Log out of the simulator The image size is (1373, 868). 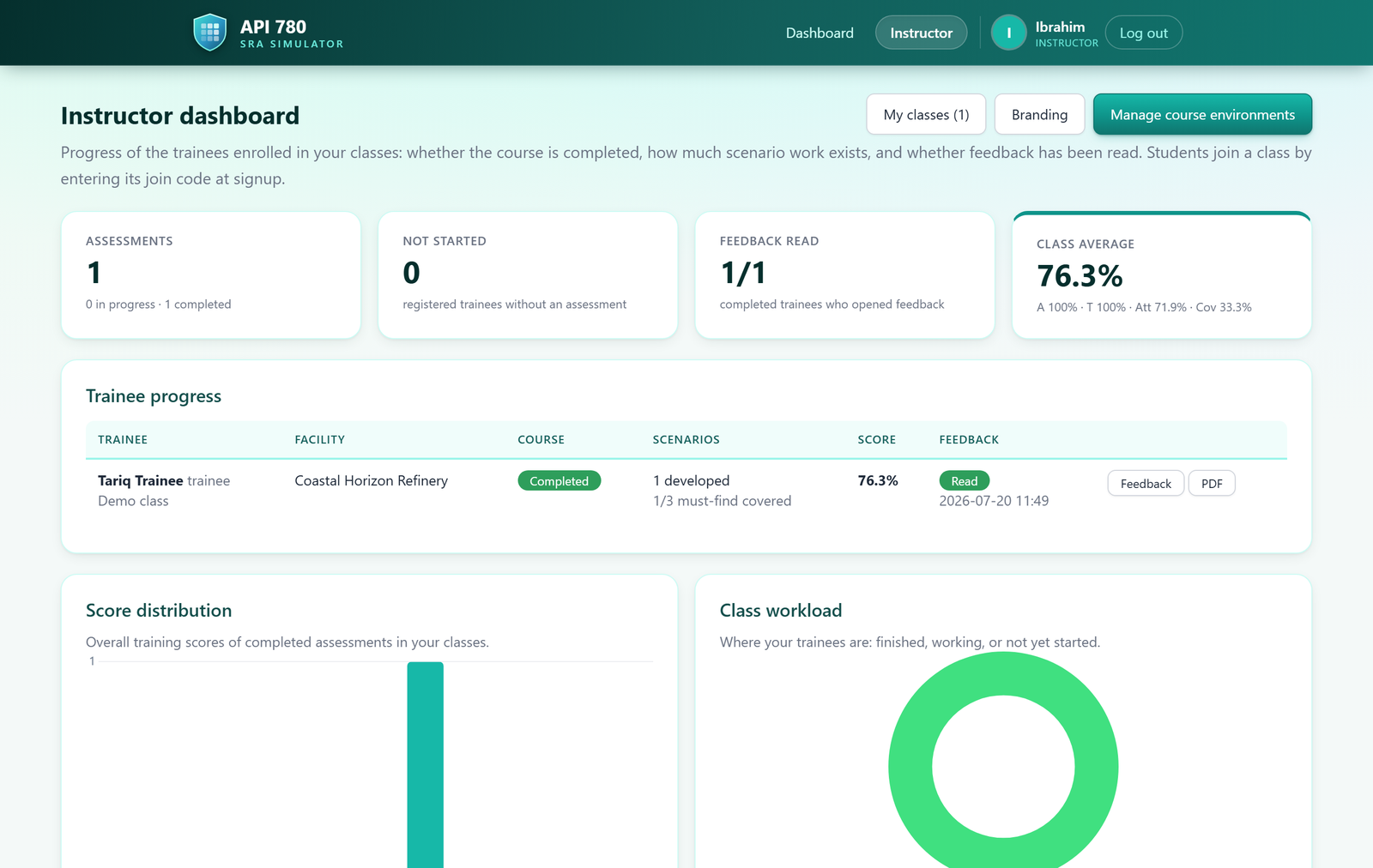point(1143,33)
